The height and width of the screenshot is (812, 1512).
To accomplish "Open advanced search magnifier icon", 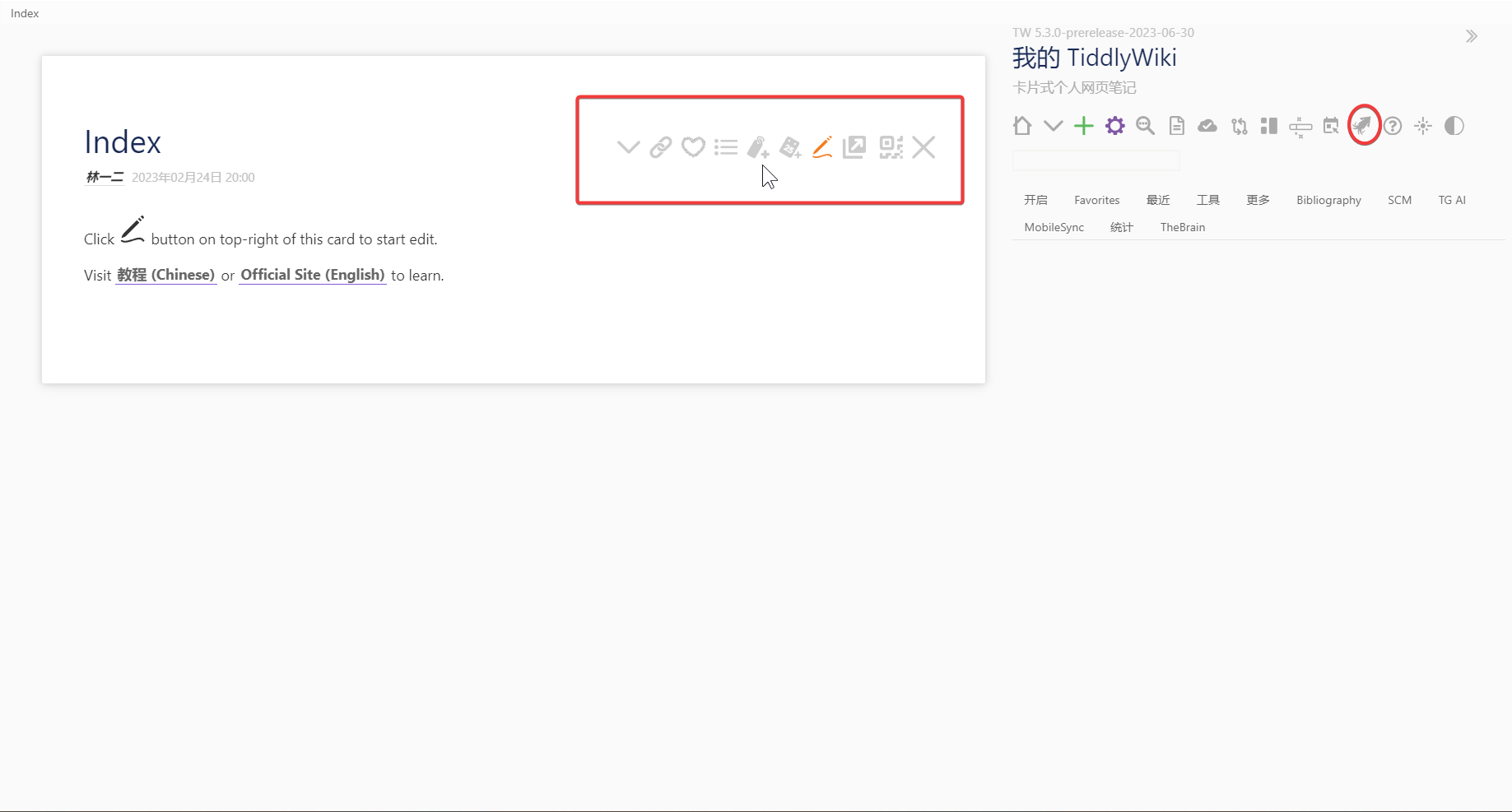I will tap(1146, 126).
